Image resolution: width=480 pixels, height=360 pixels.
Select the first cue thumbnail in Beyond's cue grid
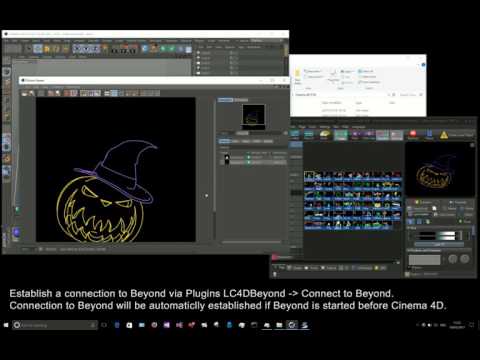pos(309,175)
